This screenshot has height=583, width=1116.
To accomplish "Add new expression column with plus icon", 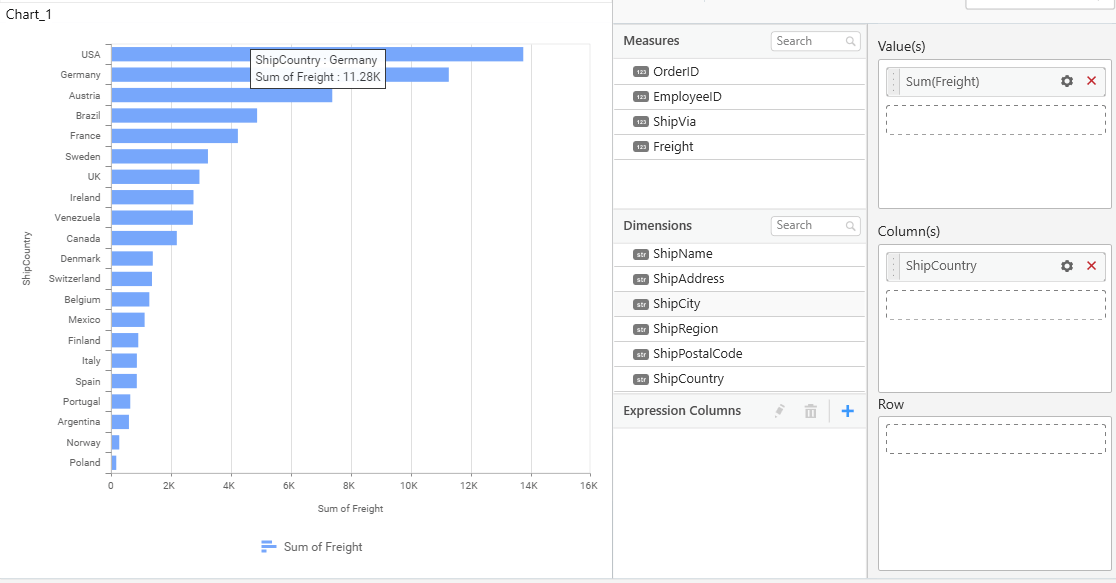I will tap(848, 411).
